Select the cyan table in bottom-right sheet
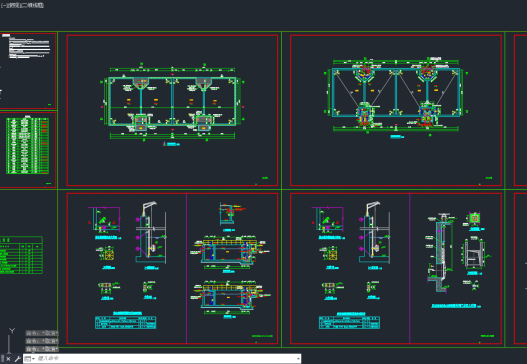 click(x=349, y=322)
